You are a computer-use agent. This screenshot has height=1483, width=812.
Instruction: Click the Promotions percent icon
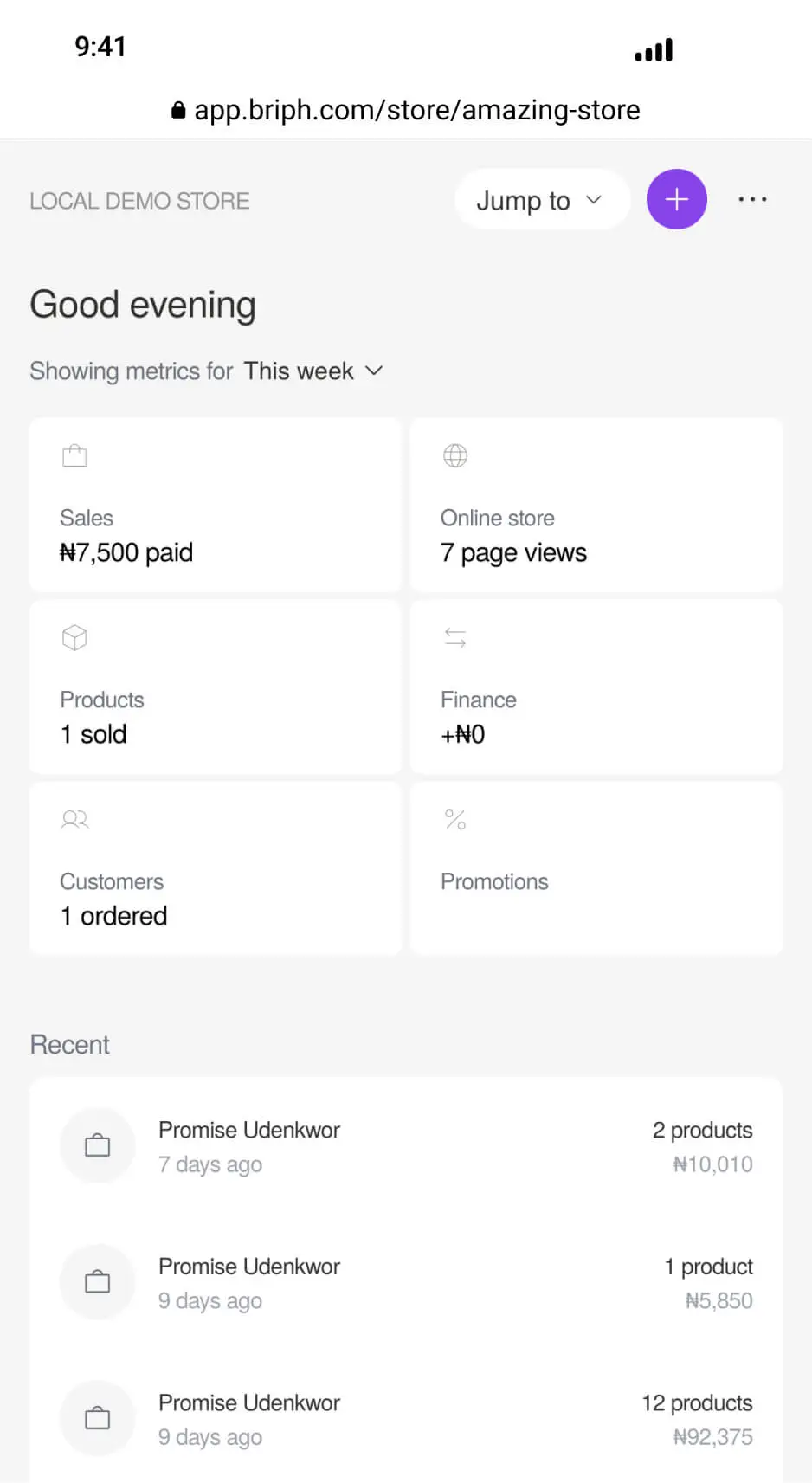point(455,819)
